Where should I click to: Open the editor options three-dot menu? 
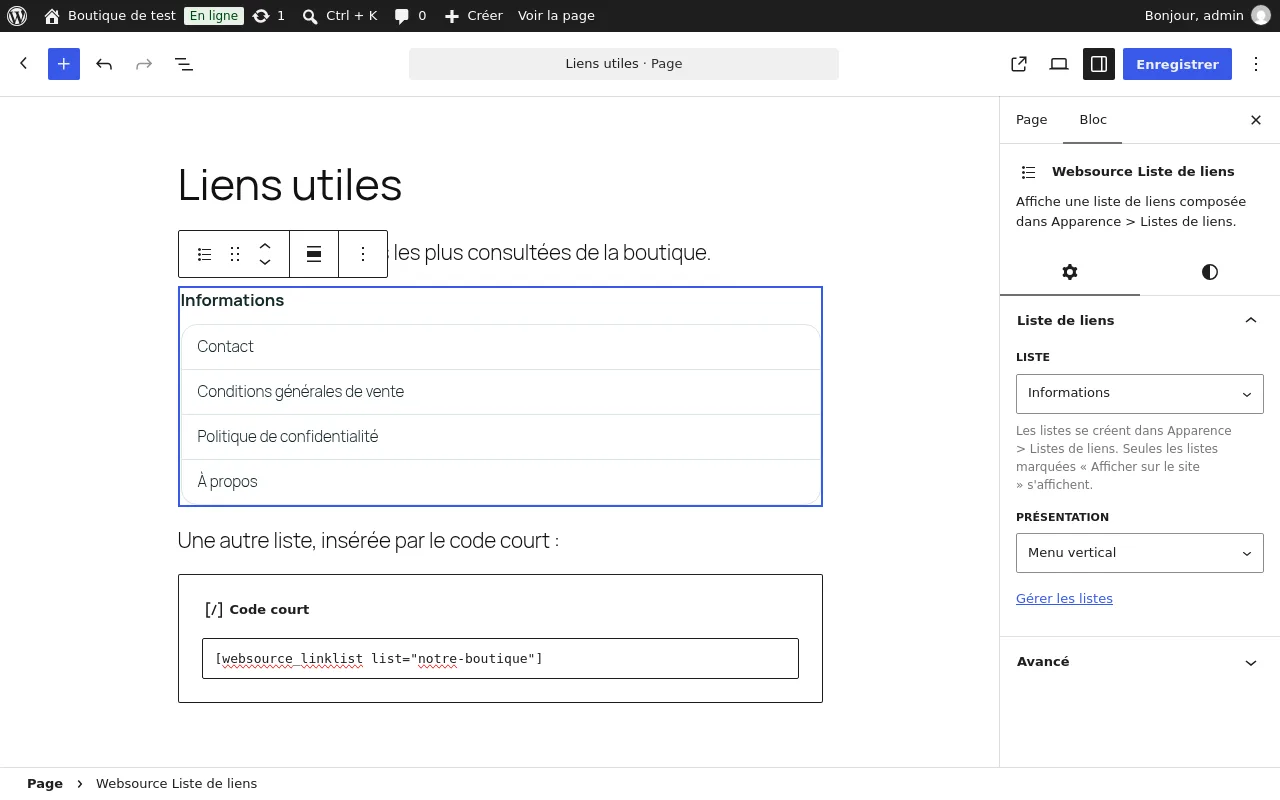1256,64
